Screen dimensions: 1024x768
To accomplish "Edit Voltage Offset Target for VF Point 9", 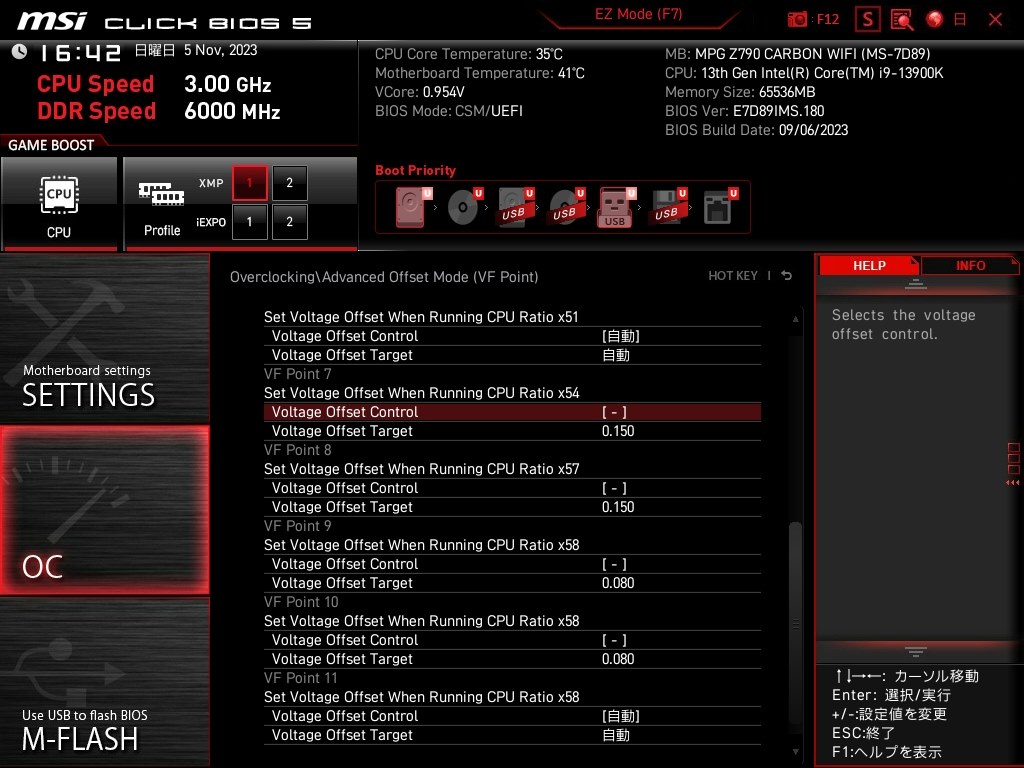I will pos(512,583).
